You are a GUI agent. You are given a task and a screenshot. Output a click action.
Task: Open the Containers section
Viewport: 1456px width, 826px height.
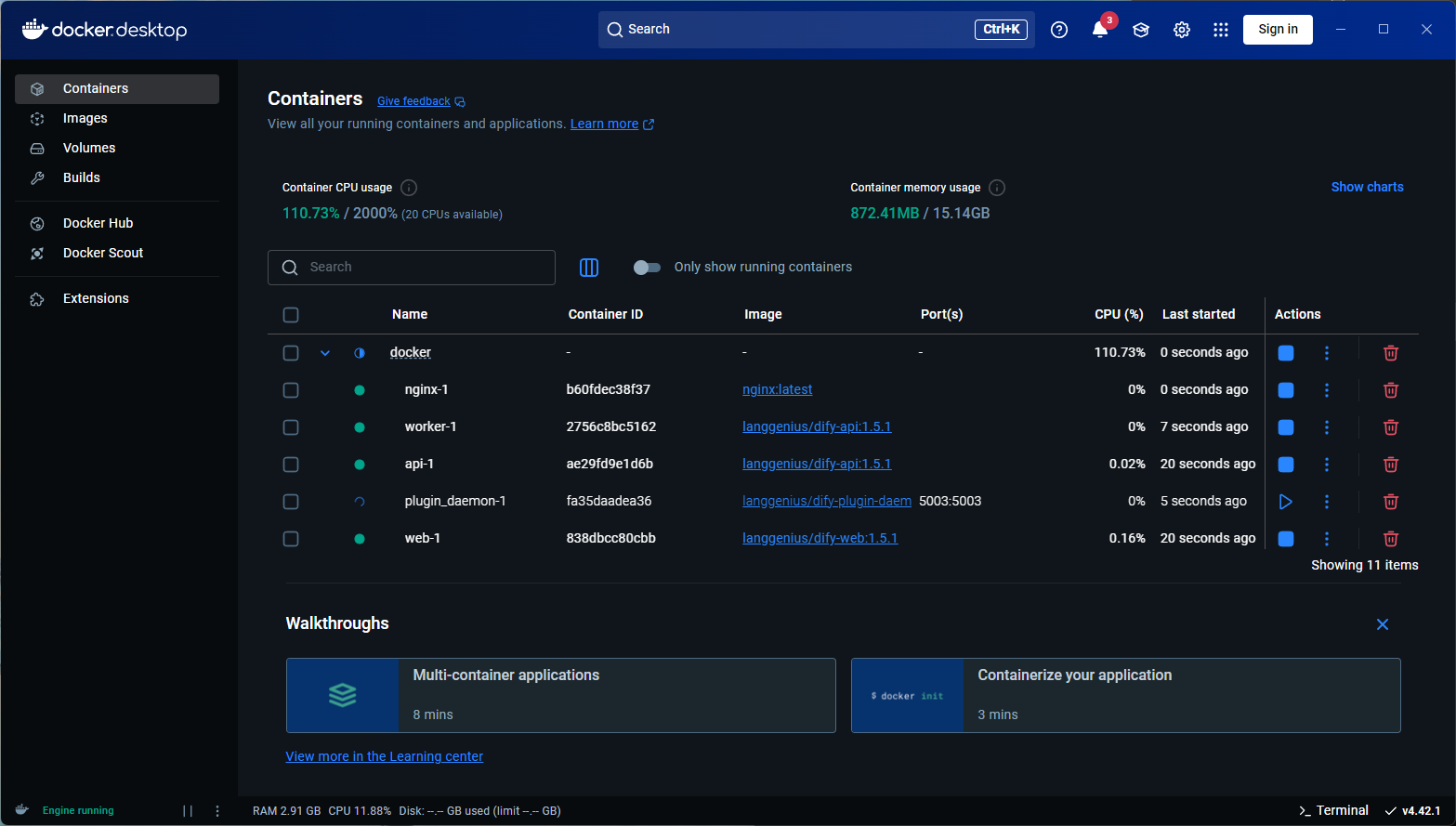(117, 89)
